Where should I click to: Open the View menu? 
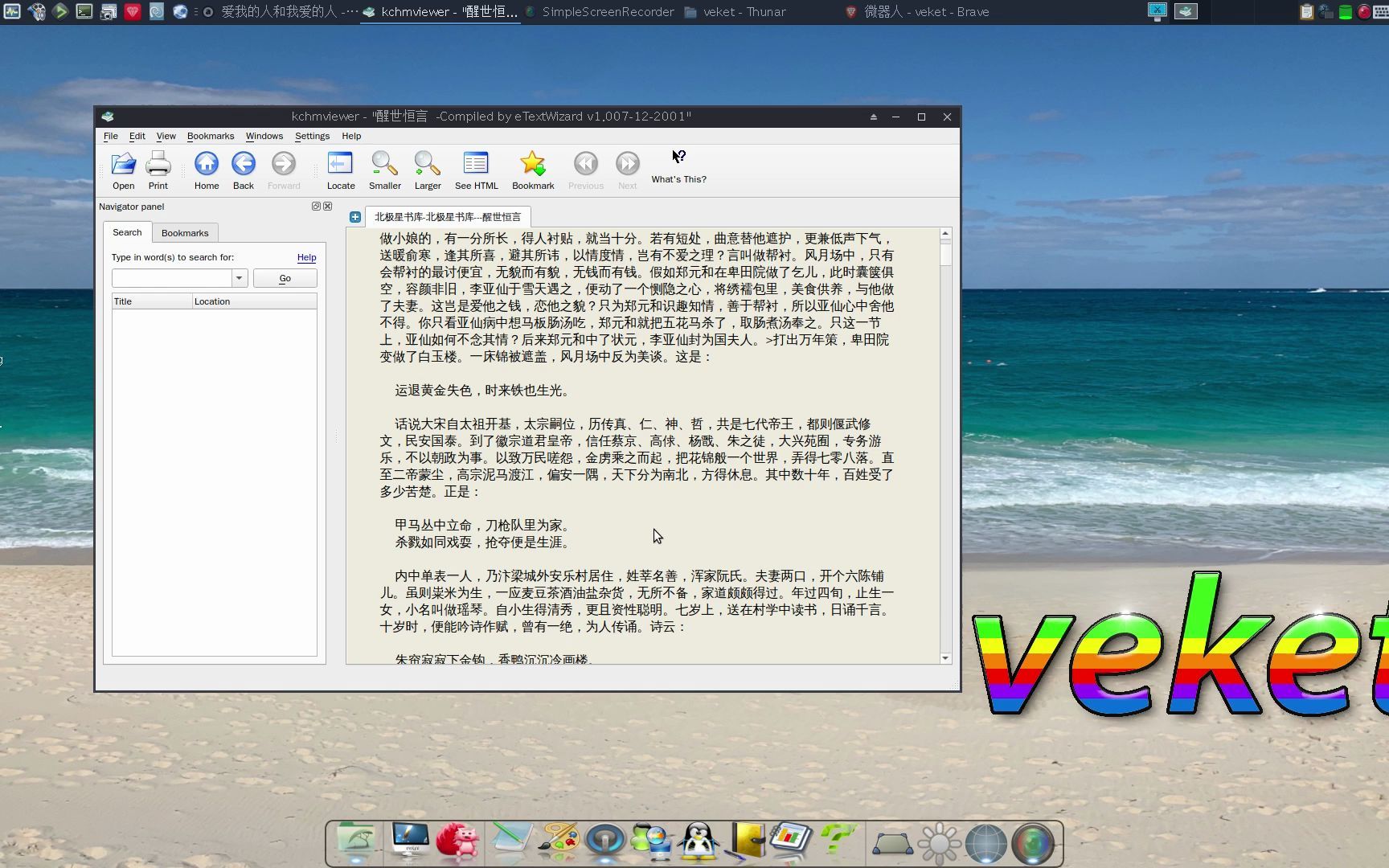point(166,136)
